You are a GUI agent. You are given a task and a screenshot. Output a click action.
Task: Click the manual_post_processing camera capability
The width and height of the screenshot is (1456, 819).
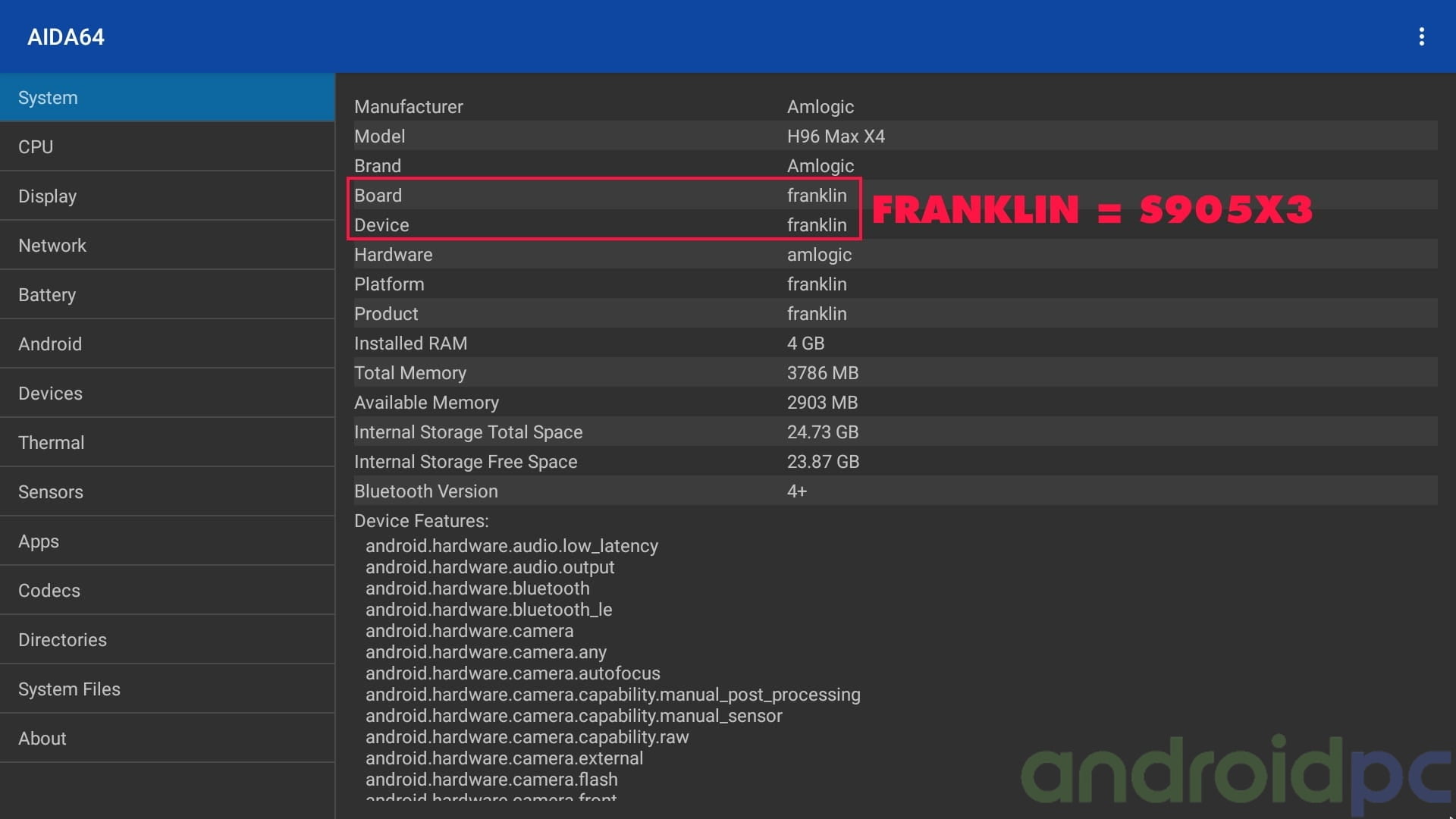click(613, 695)
